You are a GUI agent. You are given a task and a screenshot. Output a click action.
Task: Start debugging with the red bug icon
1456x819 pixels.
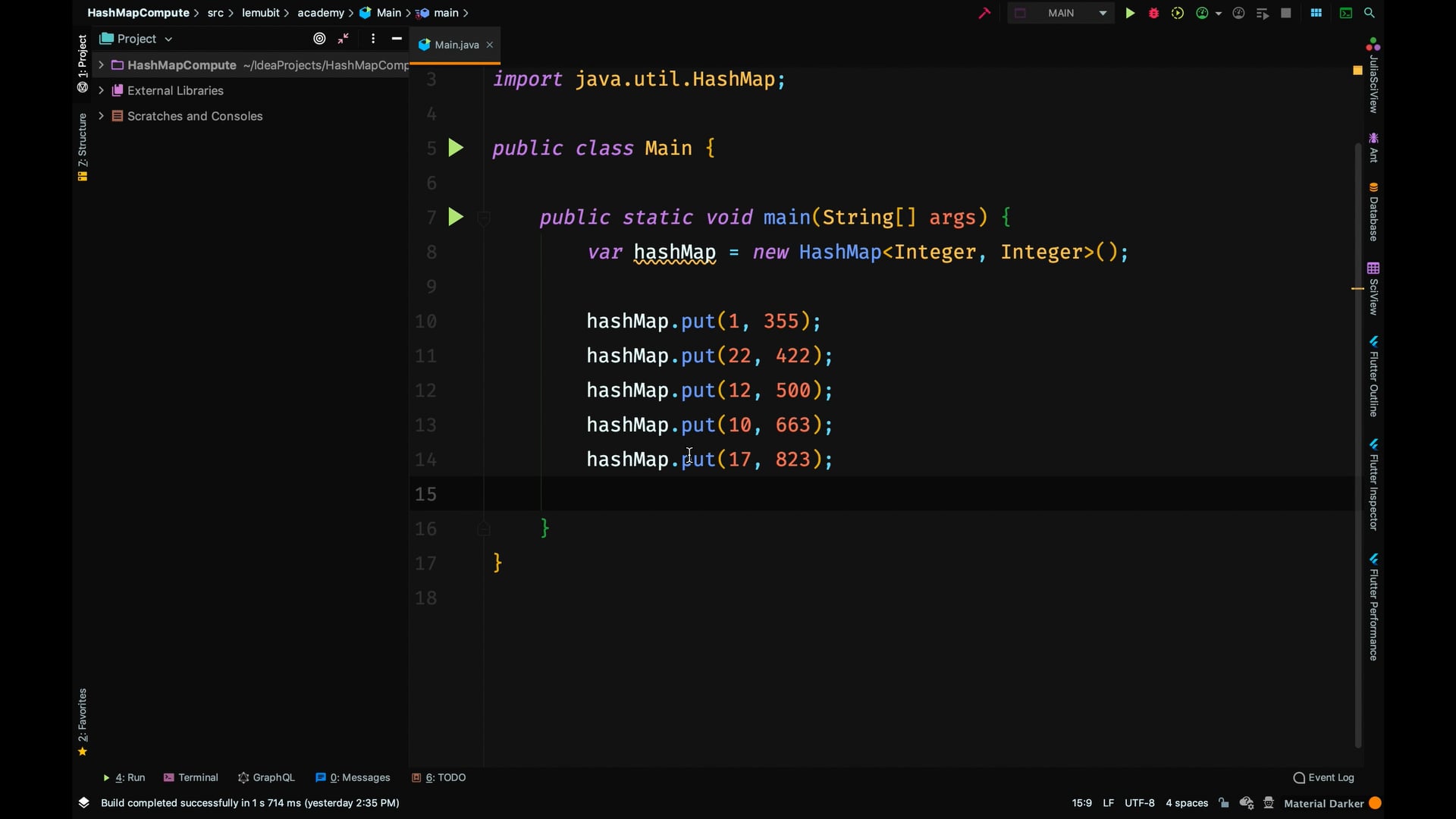pyautogui.click(x=1153, y=13)
